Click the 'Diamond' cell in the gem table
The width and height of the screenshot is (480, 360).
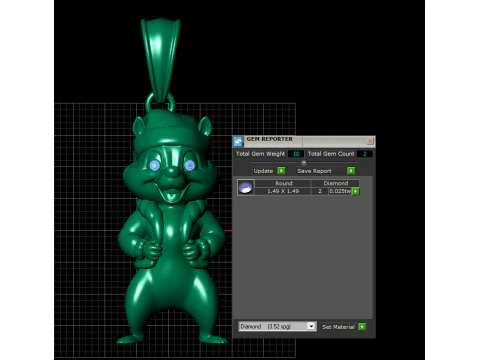click(x=335, y=183)
